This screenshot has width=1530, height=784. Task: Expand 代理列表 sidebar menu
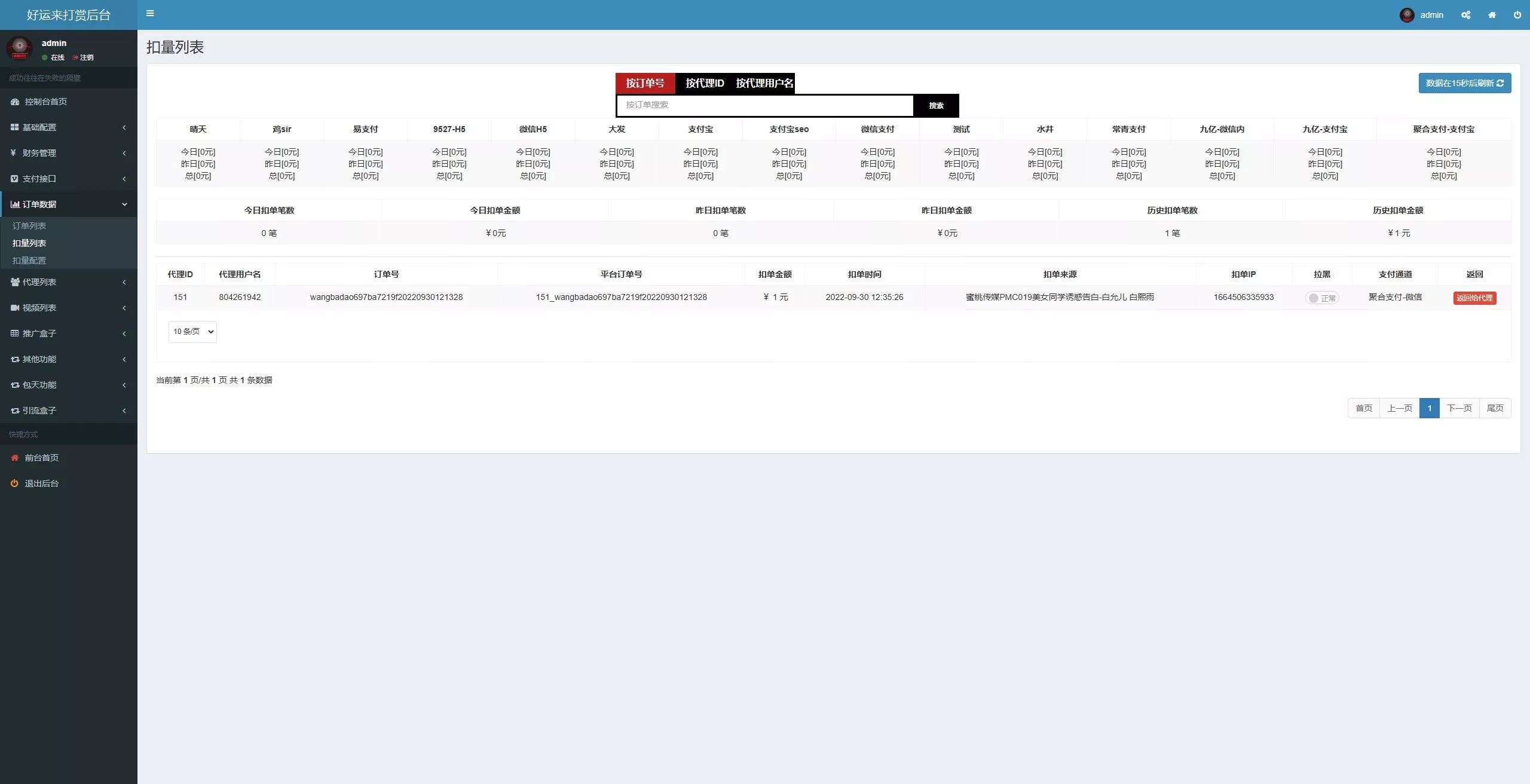coord(69,282)
